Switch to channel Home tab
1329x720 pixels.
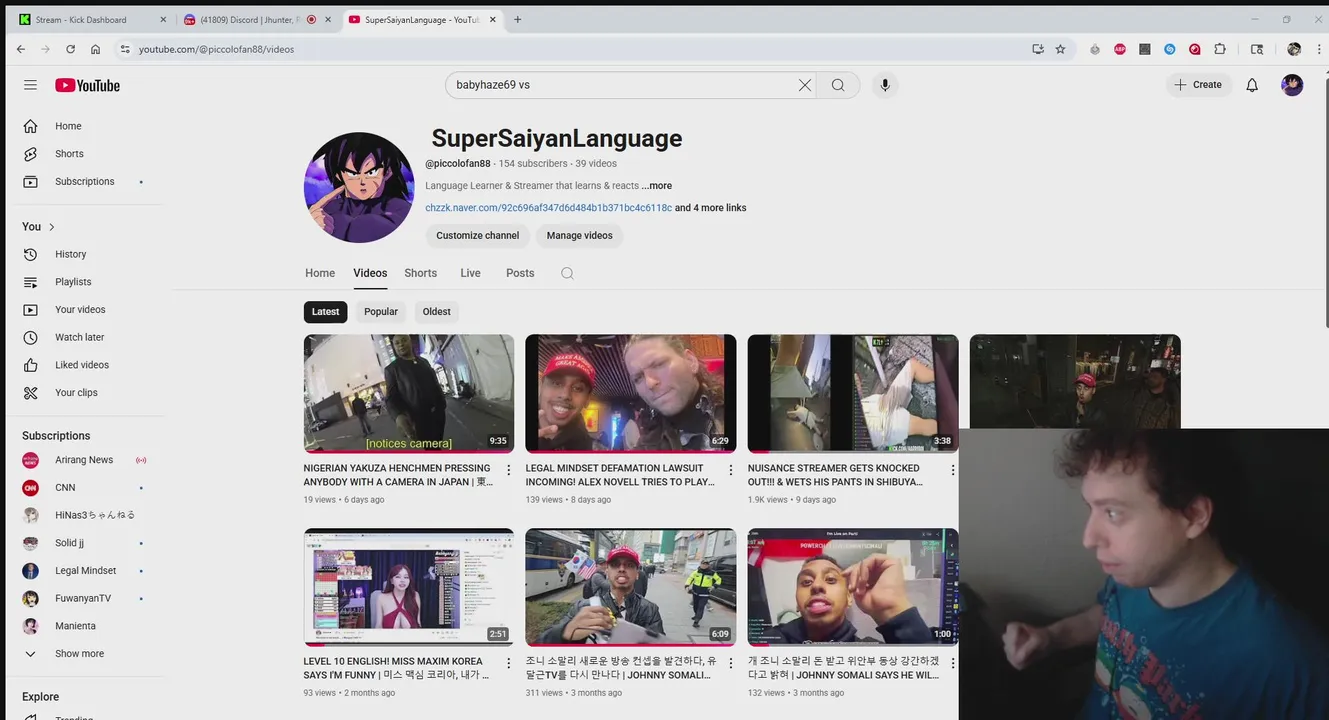tap(320, 273)
